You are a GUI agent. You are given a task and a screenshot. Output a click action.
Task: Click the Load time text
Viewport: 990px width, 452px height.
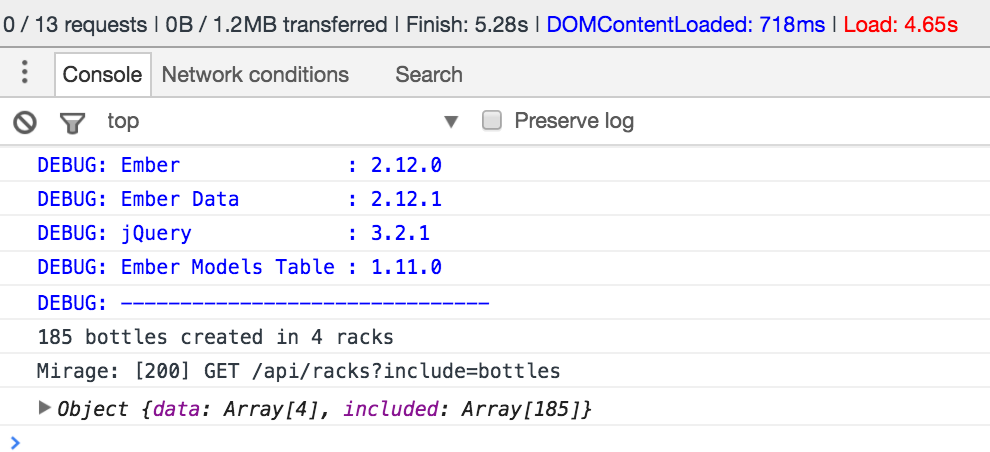coord(901,24)
